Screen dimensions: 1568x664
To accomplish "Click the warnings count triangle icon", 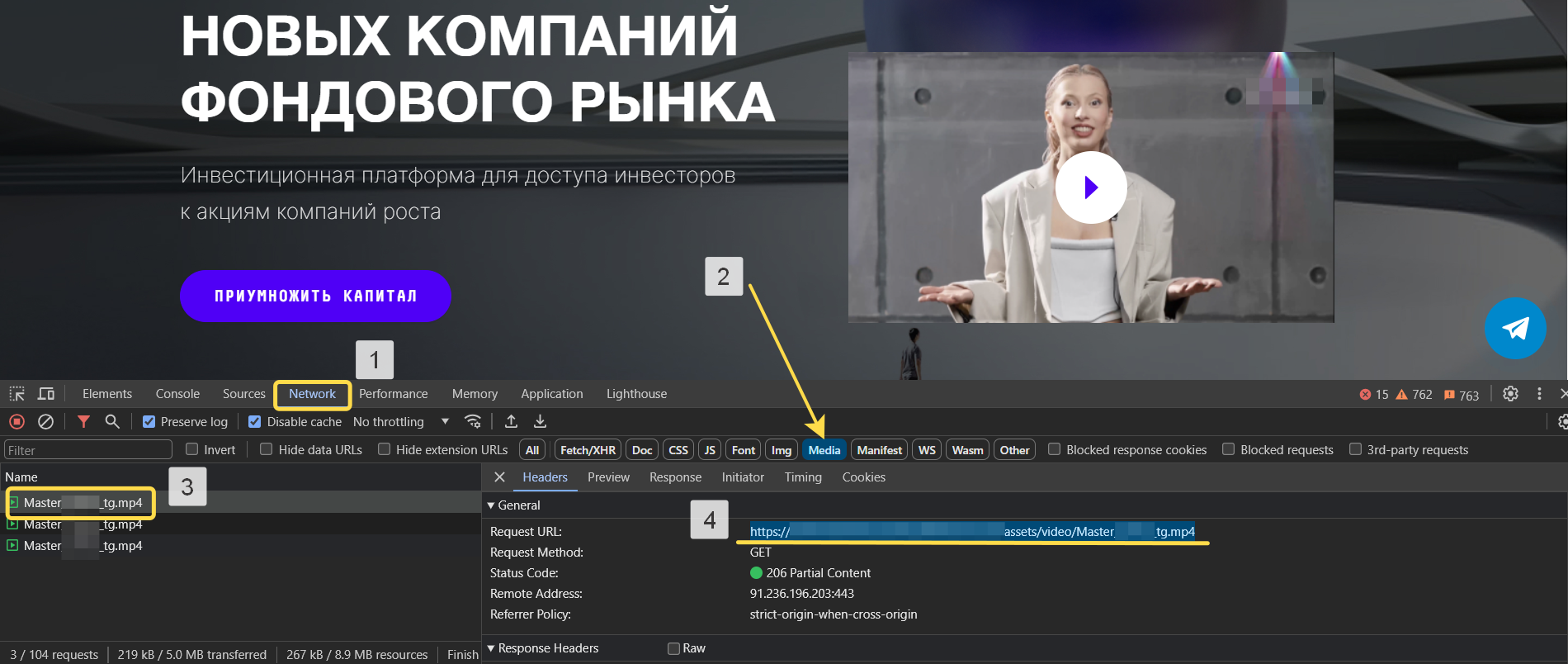I will click(x=1401, y=395).
